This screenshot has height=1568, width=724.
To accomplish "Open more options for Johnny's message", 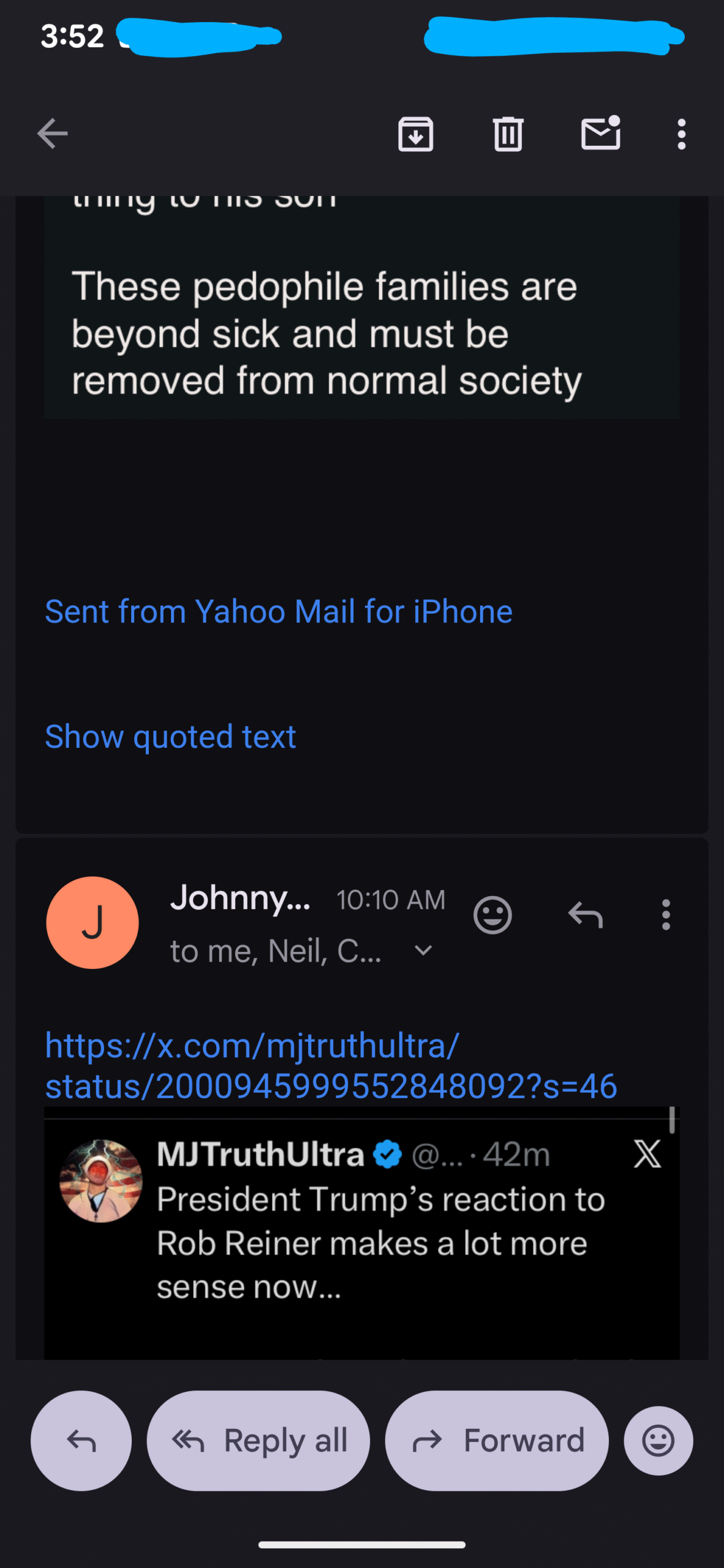I will tap(666, 915).
